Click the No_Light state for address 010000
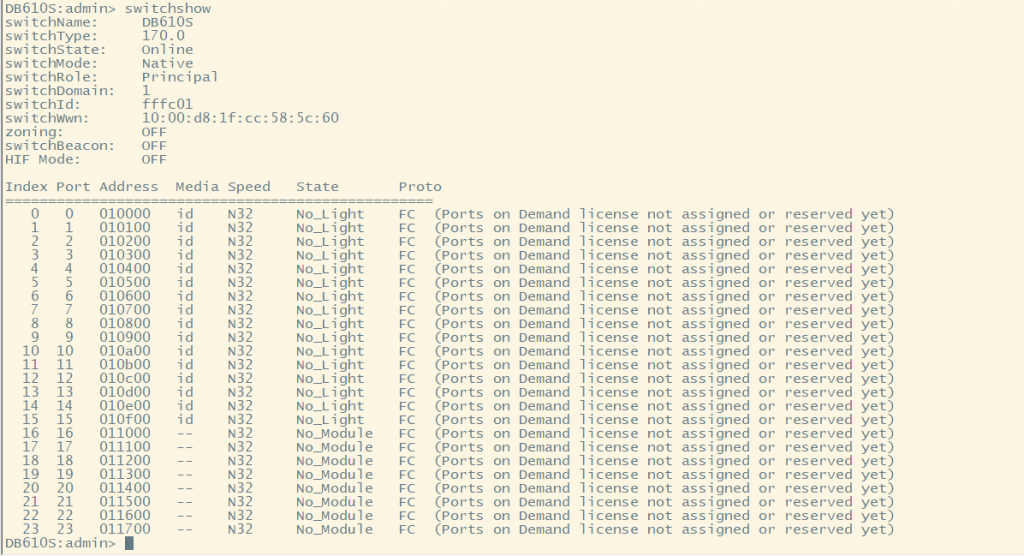The image size is (1024, 556). click(330, 214)
